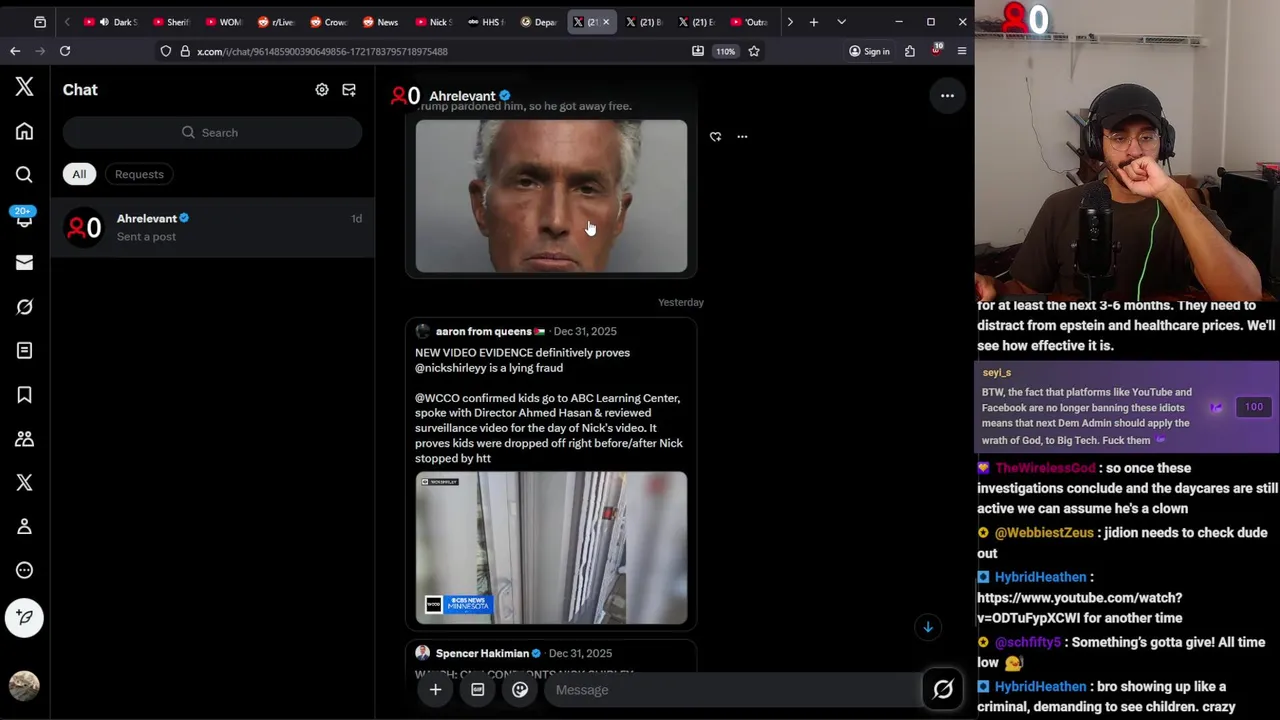This screenshot has width=1280, height=720.
Task: Switch to the r/Live Reddit tab
Action: coord(276,22)
